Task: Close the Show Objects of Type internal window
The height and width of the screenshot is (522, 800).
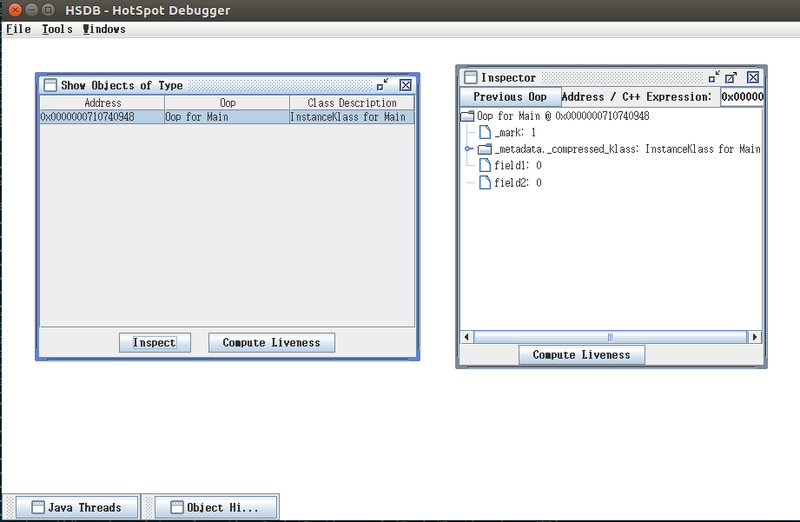Action: point(405,85)
